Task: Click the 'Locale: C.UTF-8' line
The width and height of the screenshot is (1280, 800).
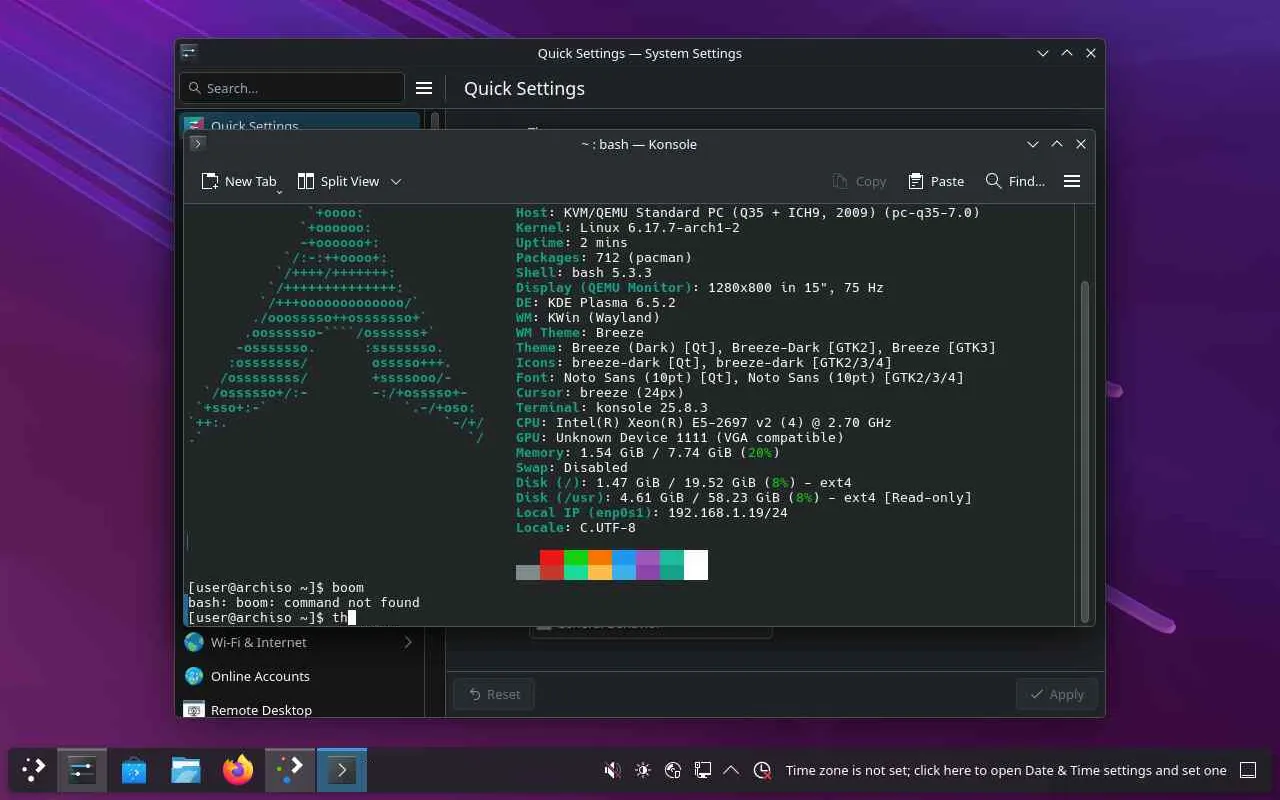Action: [576, 527]
